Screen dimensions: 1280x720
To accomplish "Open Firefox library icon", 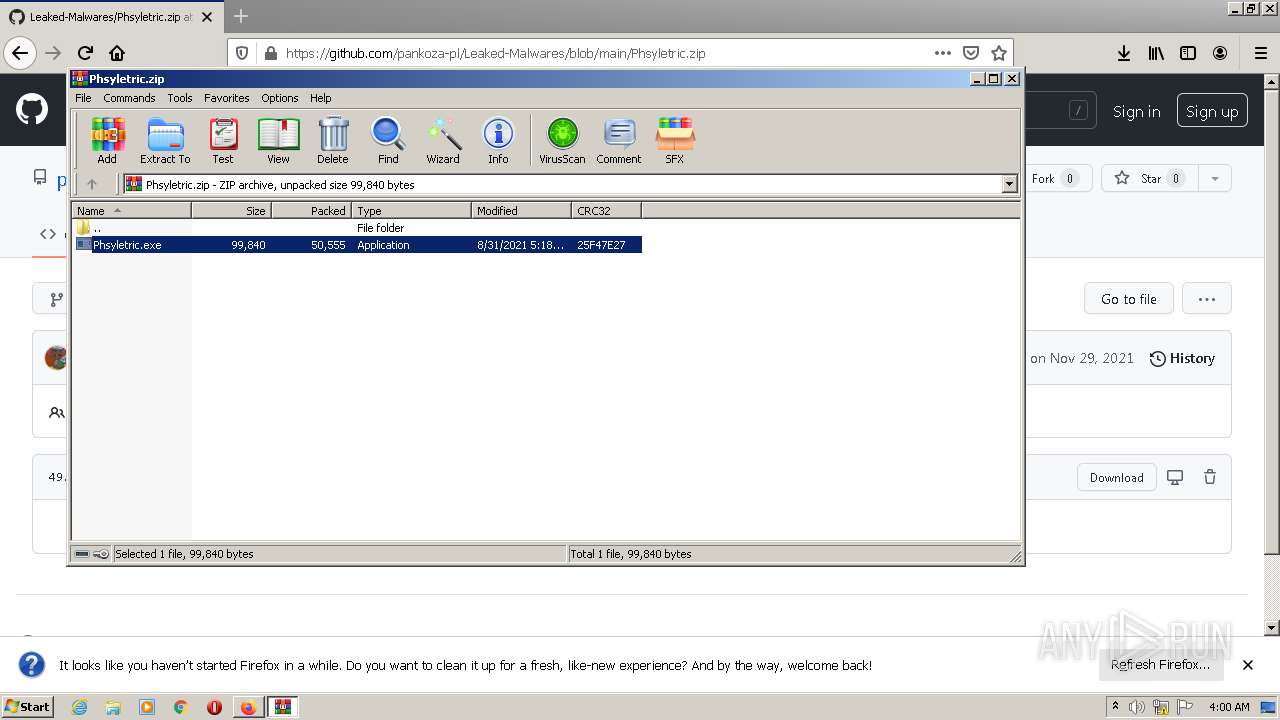I will pyautogui.click(x=1156, y=53).
